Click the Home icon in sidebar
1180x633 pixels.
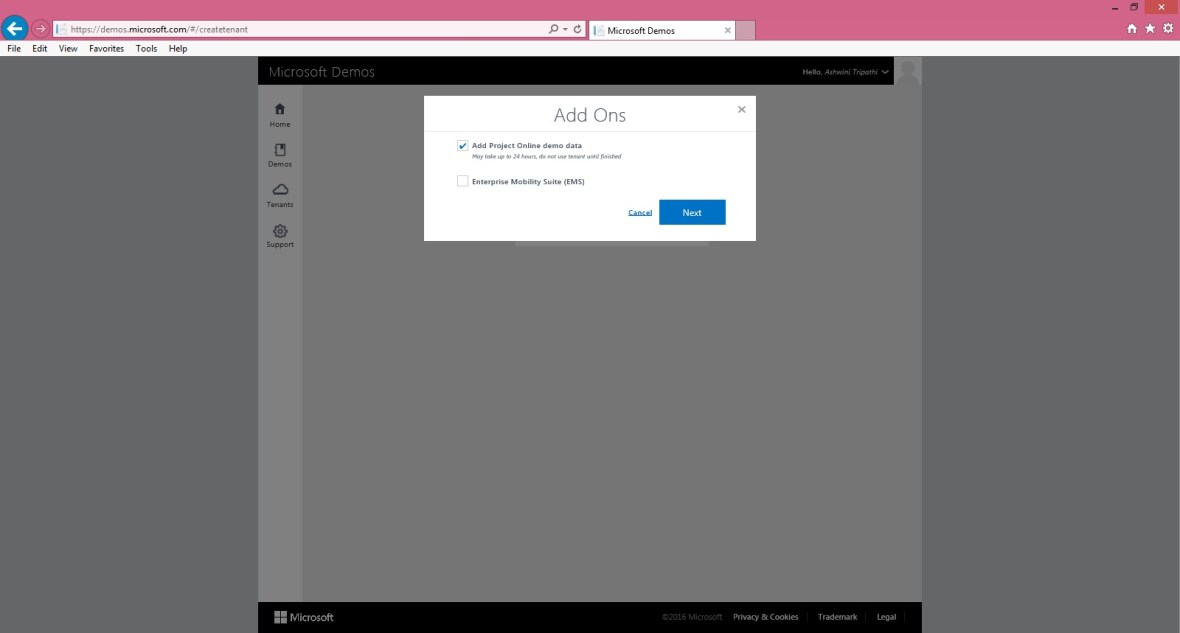[x=280, y=109]
